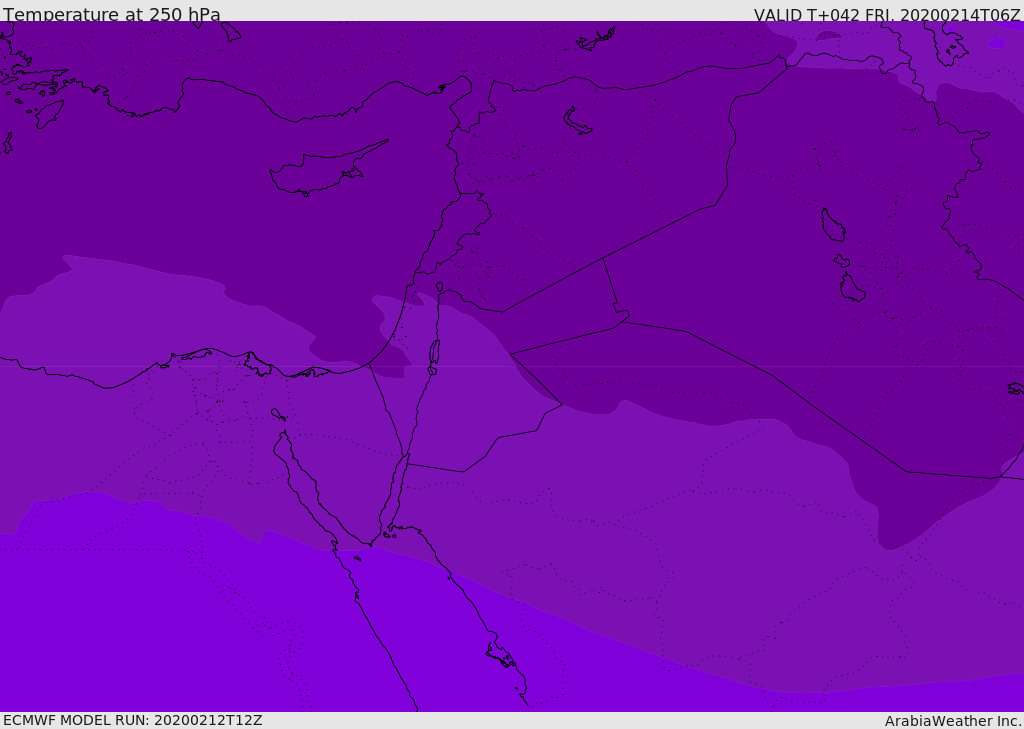The width and height of the screenshot is (1024, 729).
Task: Click the small light purple spot at top right
Action: coord(997,43)
